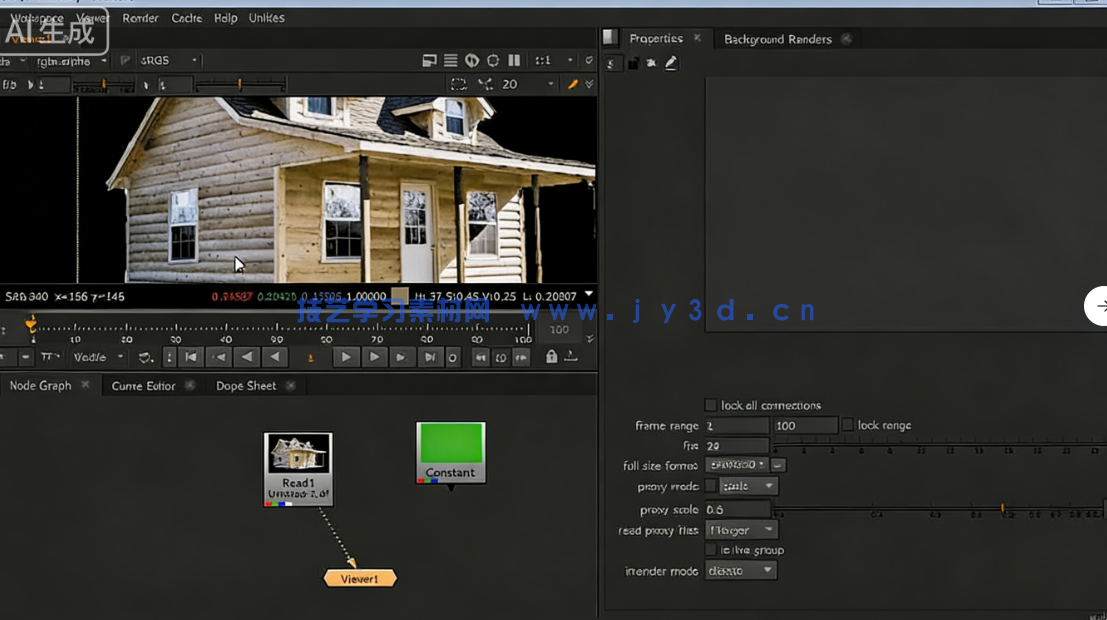This screenshot has height=620, width=1107.
Task: Enable the lock all connections checkbox
Action: 710,405
